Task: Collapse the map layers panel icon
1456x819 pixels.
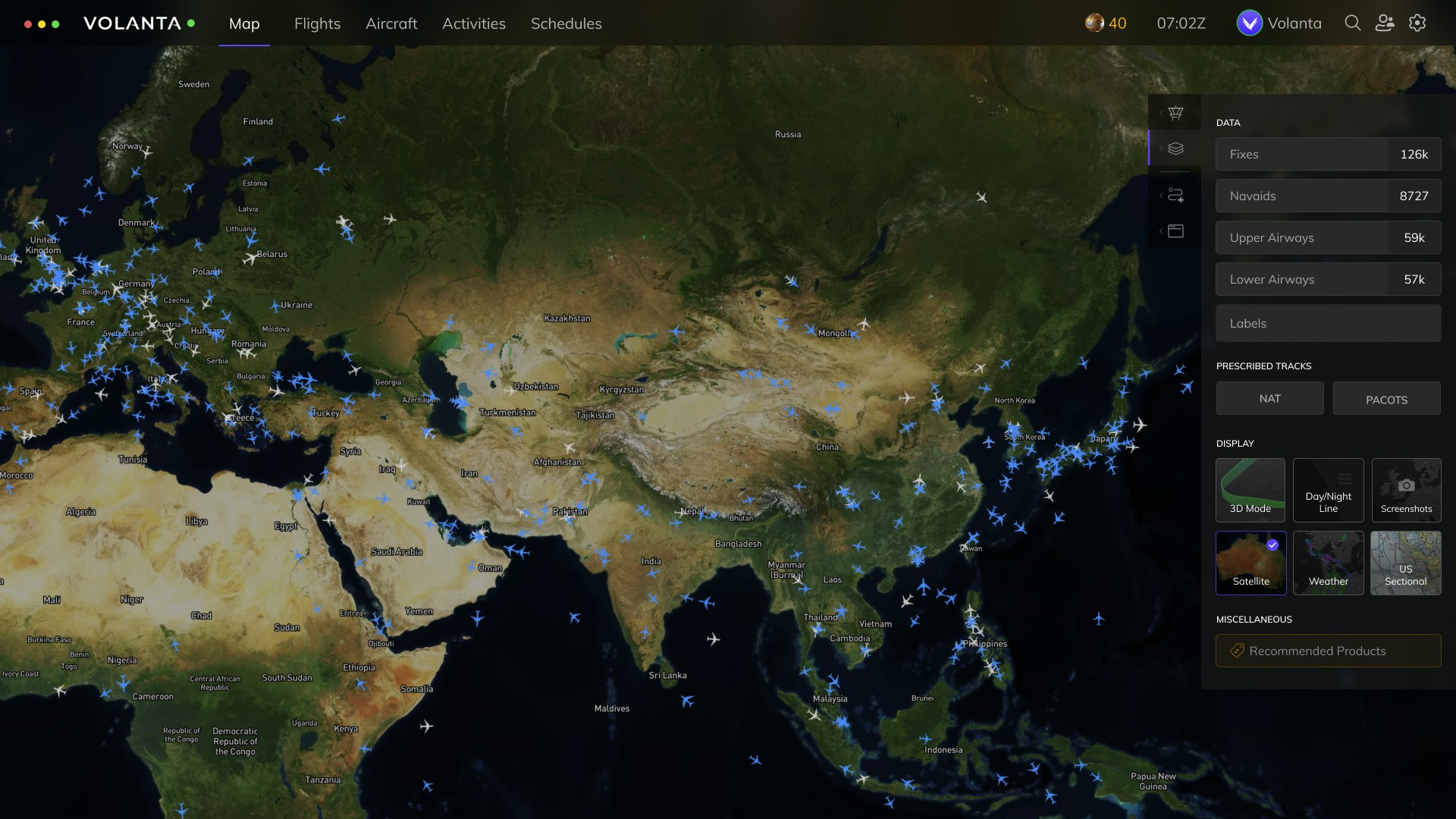Action: point(1175,149)
